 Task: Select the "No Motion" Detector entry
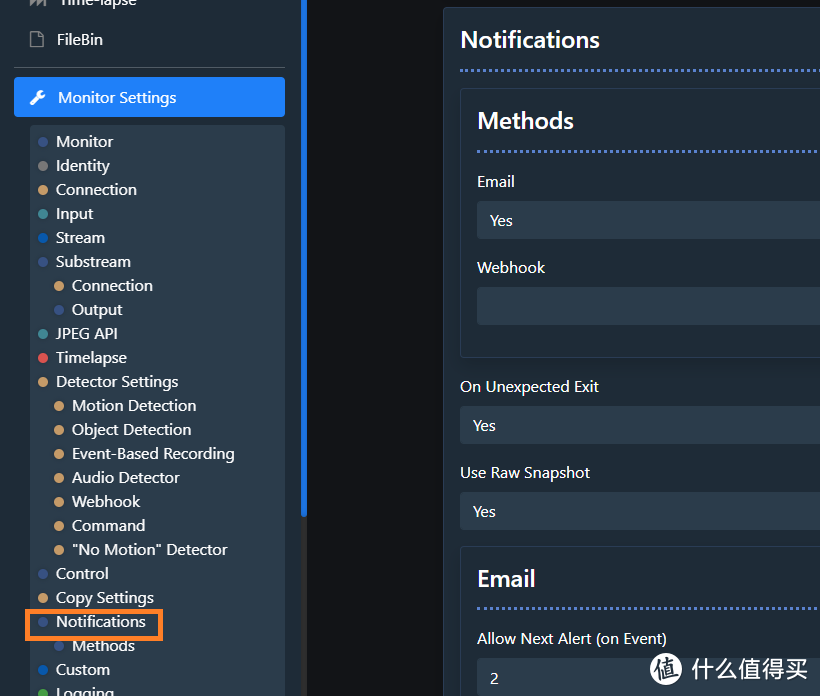(149, 550)
